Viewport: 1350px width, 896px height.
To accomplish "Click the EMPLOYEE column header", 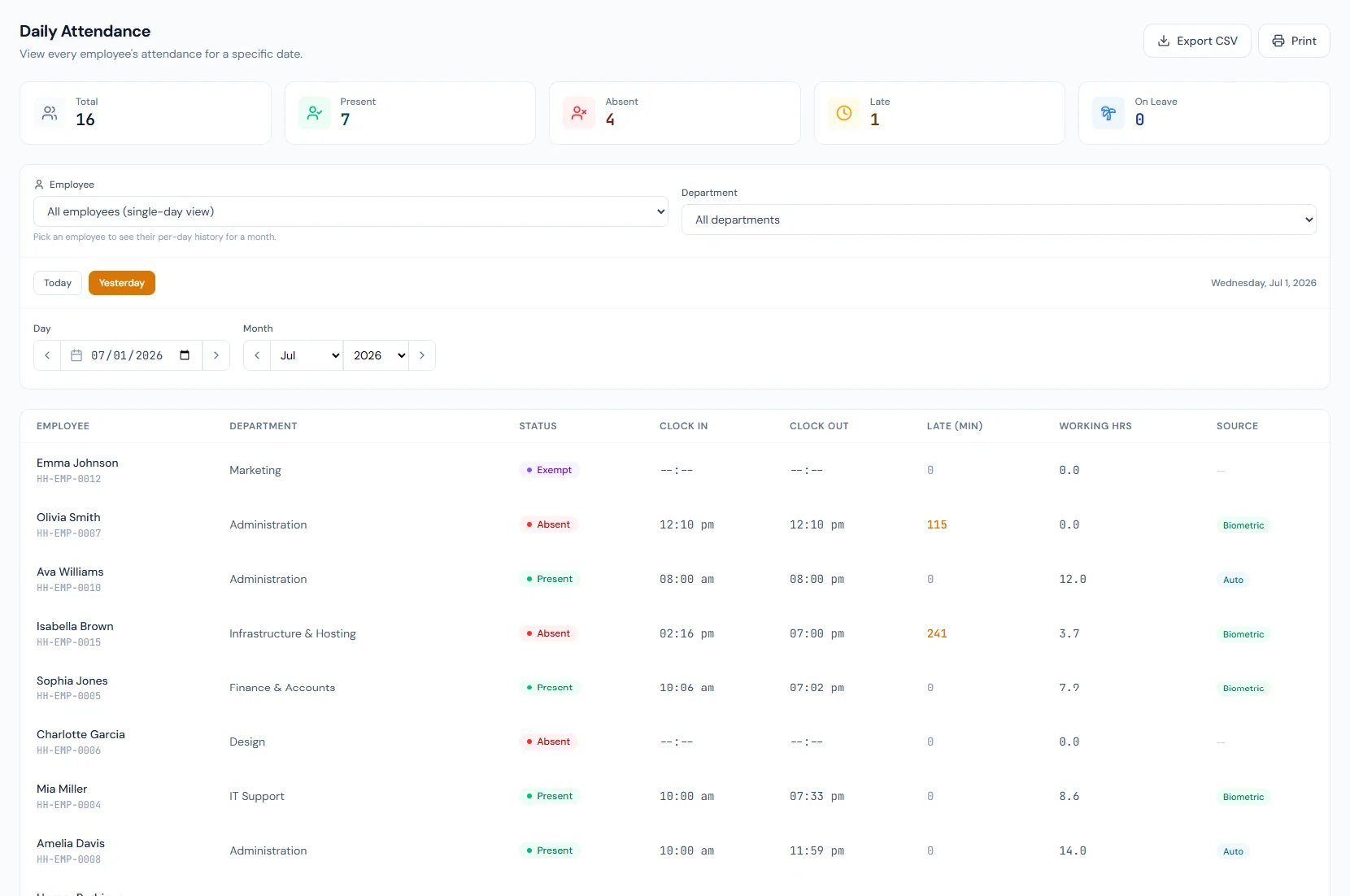I will (63, 426).
